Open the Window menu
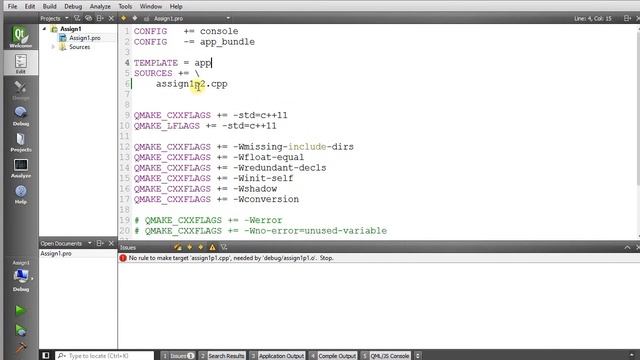The image size is (640, 360). 151,7
